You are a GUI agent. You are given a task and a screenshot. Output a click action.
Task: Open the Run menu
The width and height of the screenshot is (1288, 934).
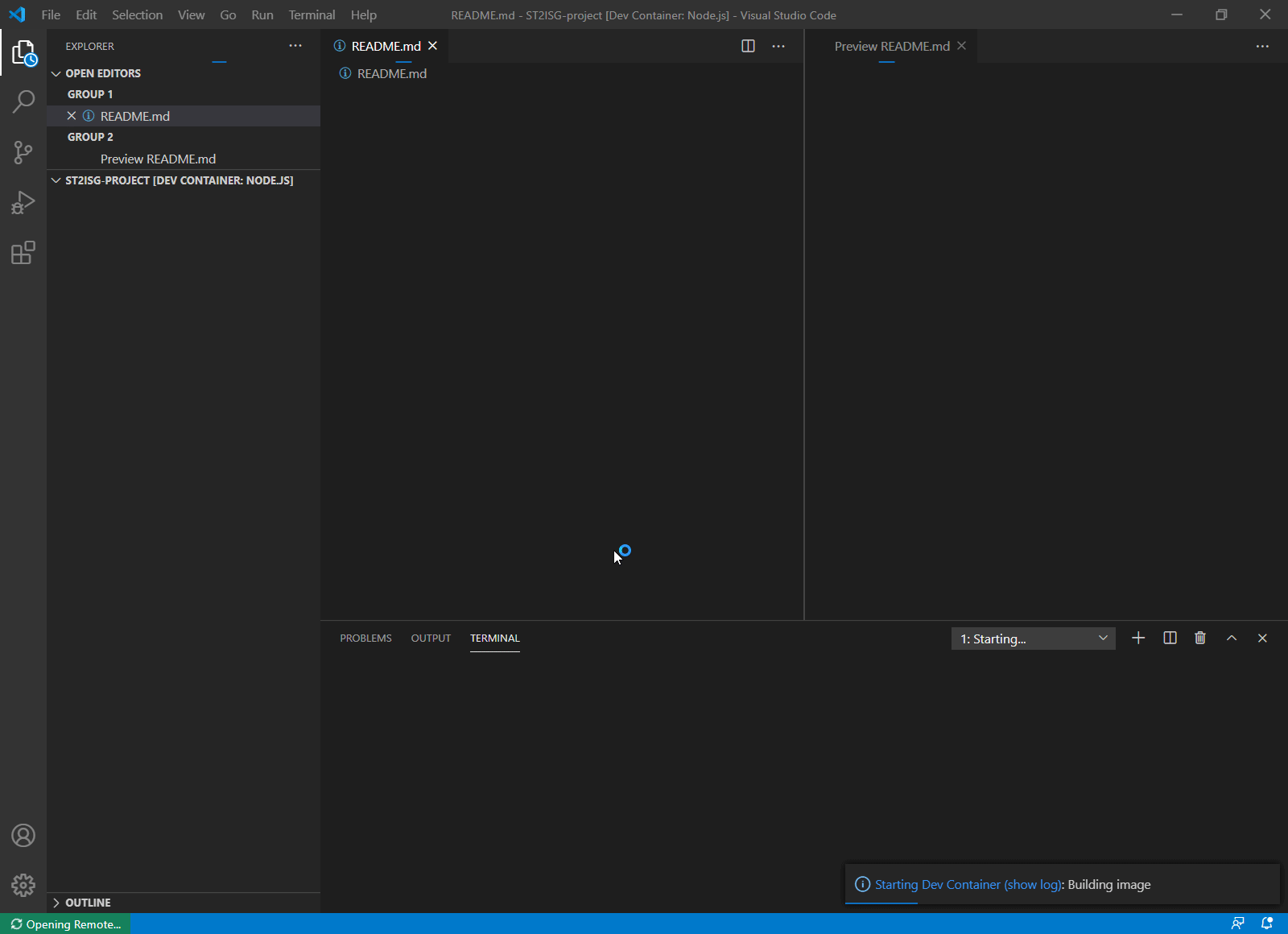pos(262,14)
